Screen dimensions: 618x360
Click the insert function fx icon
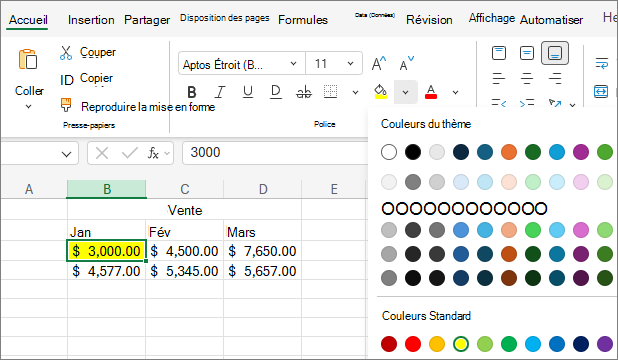(x=153, y=153)
